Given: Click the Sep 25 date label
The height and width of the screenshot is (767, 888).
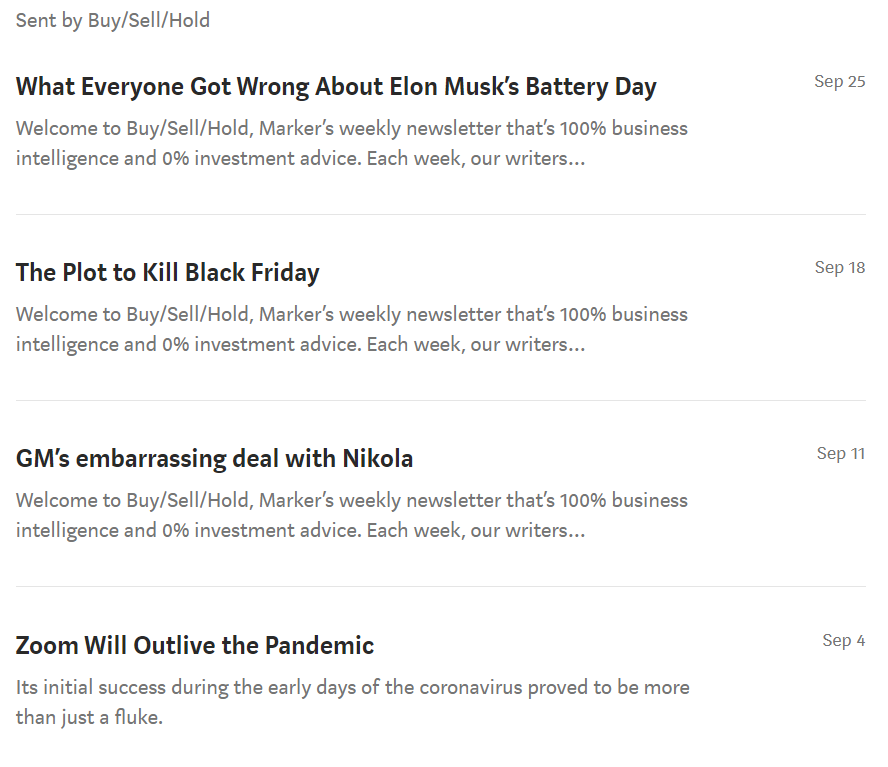Looking at the screenshot, I should 839,82.
